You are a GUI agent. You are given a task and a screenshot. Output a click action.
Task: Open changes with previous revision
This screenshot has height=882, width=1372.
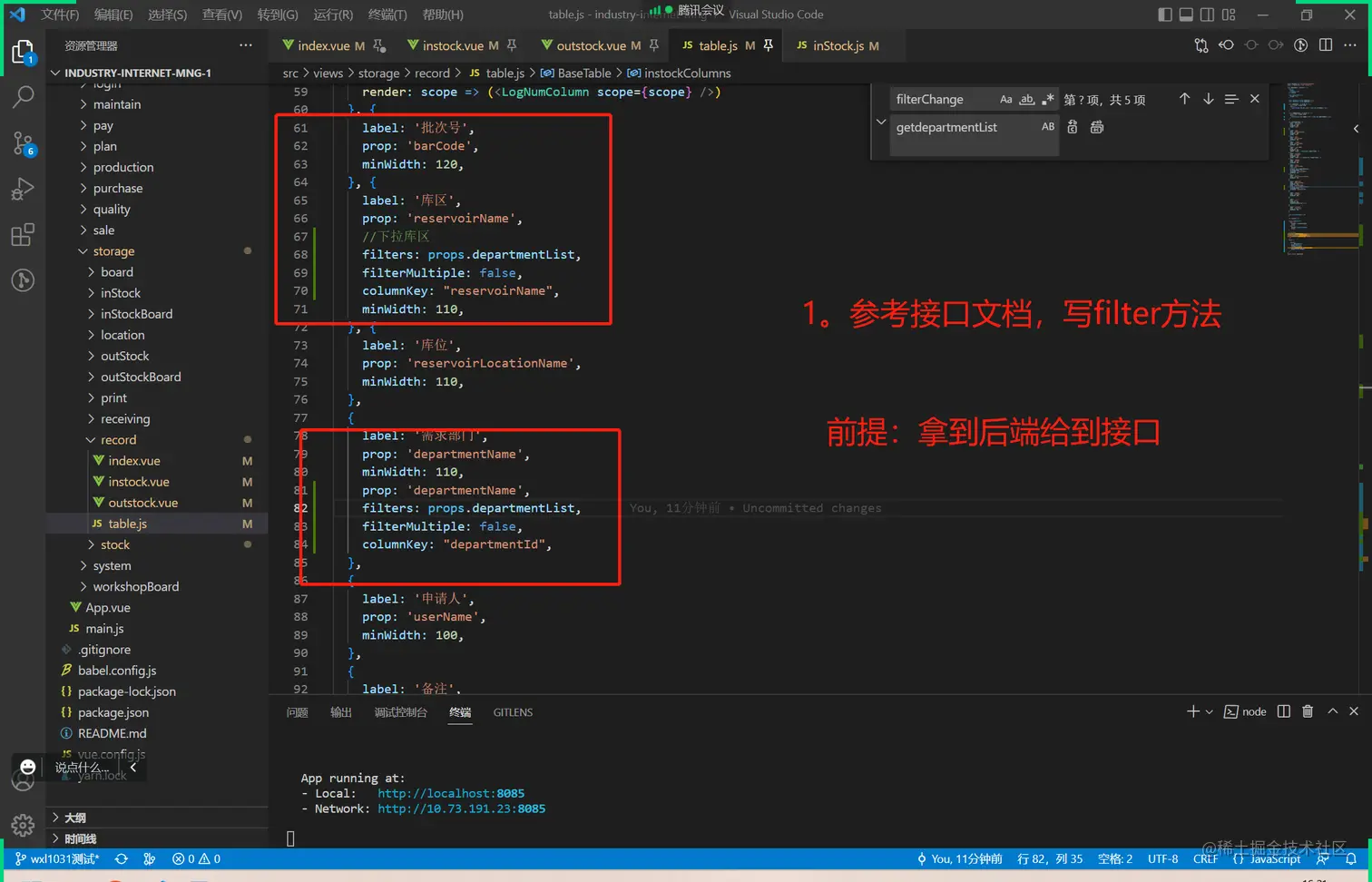(1226, 45)
